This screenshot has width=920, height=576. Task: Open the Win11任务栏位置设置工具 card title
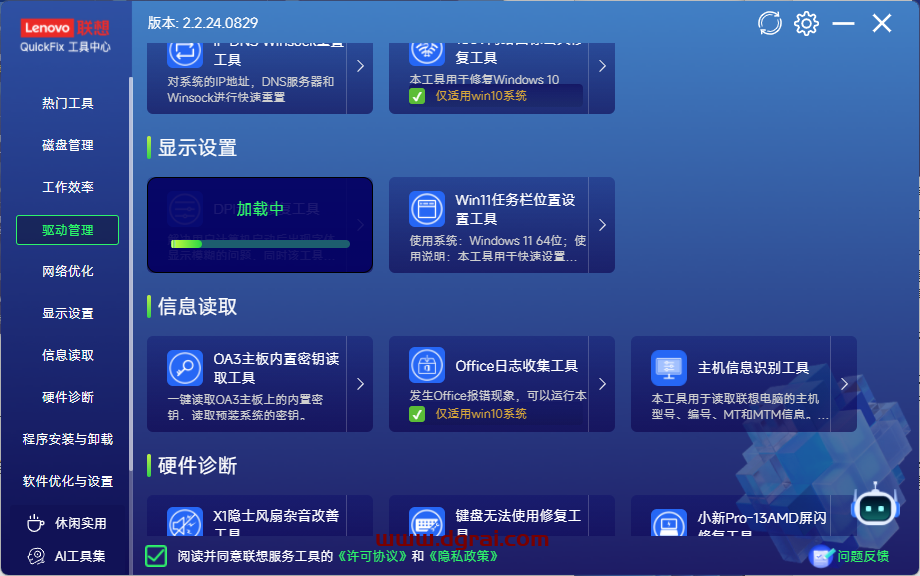coord(515,209)
